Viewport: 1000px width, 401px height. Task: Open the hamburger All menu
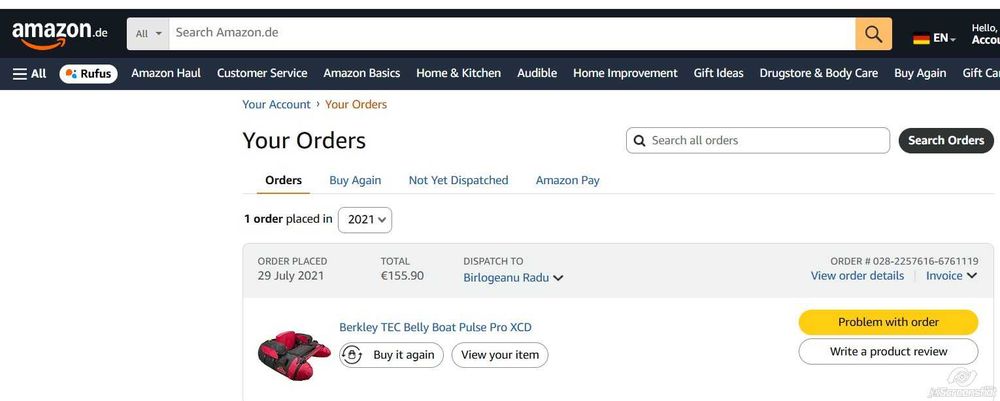click(29, 73)
